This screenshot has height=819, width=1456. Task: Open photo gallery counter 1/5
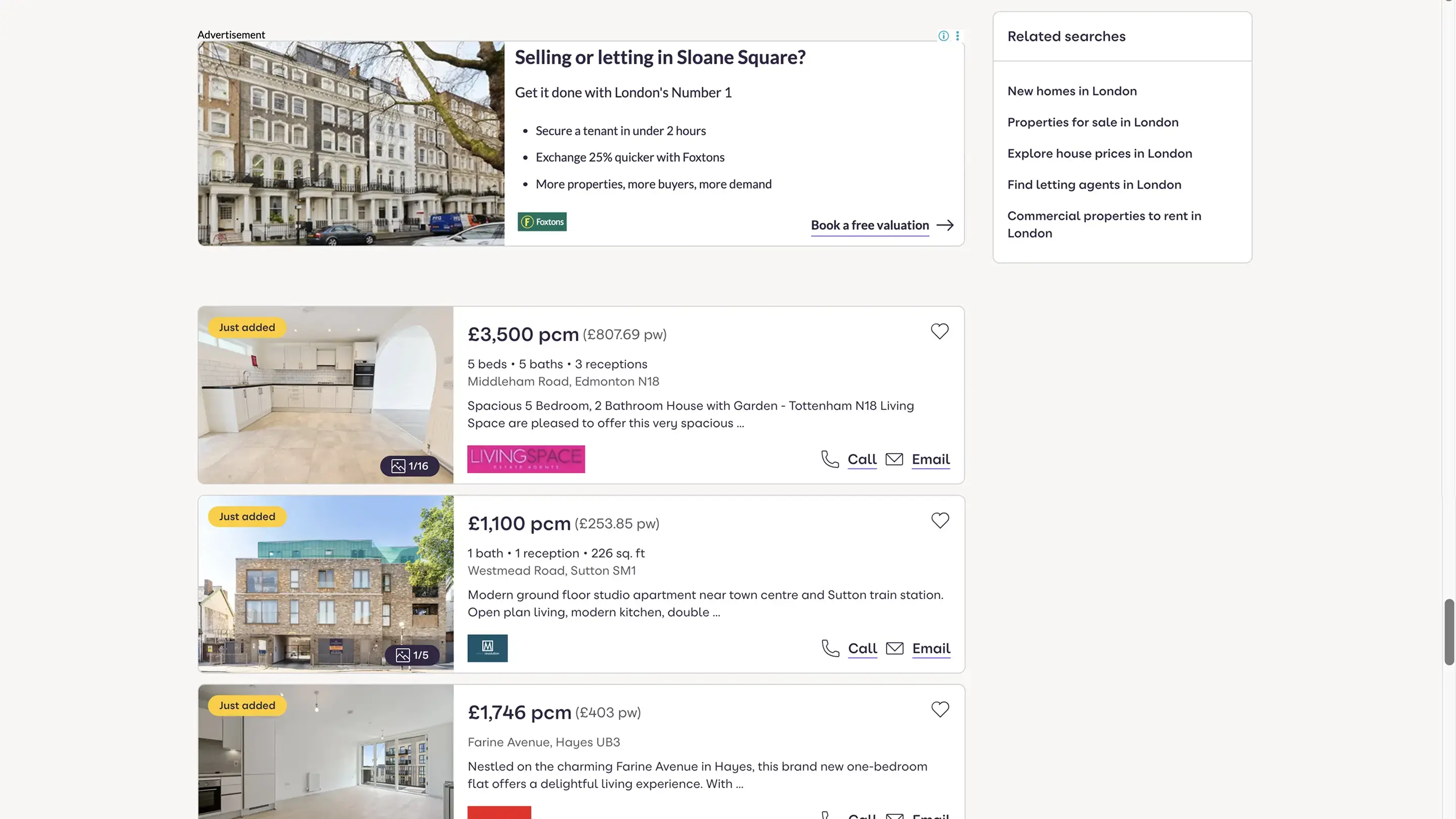click(412, 655)
